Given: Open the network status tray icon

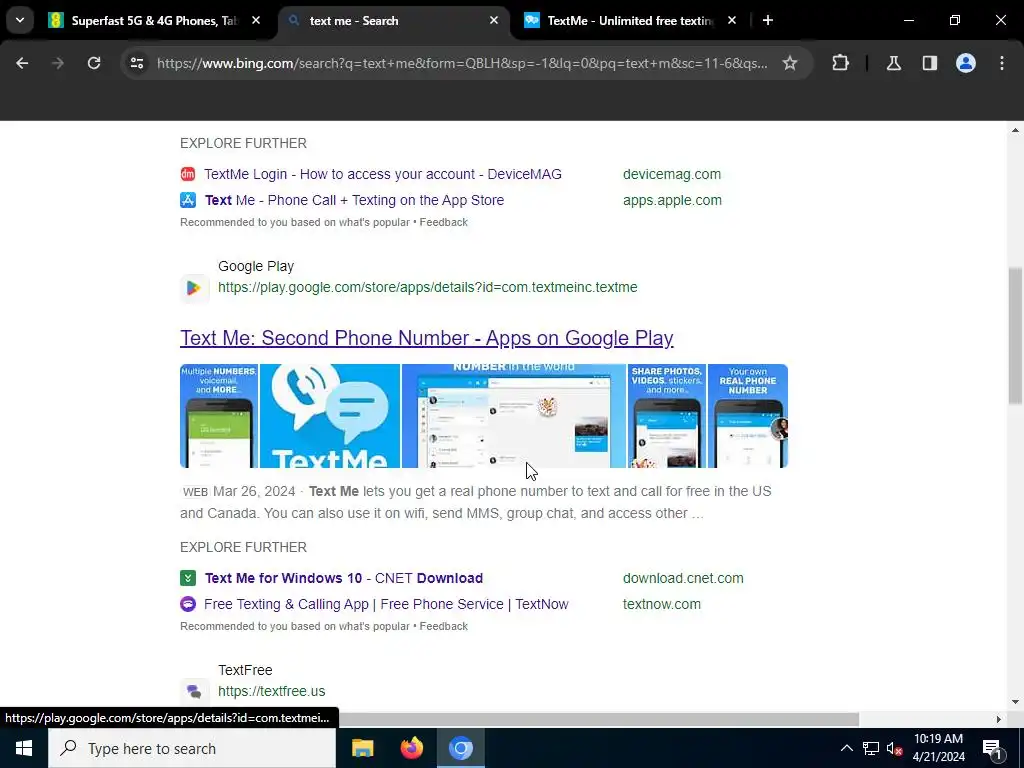Looking at the screenshot, I should 871,748.
